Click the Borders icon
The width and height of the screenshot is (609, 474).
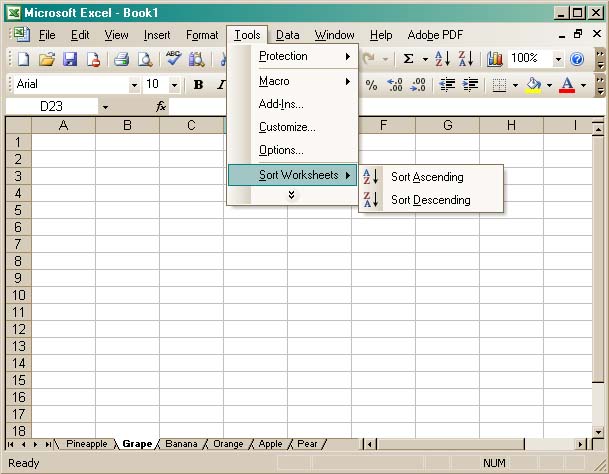pyautogui.click(x=499, y=85)
